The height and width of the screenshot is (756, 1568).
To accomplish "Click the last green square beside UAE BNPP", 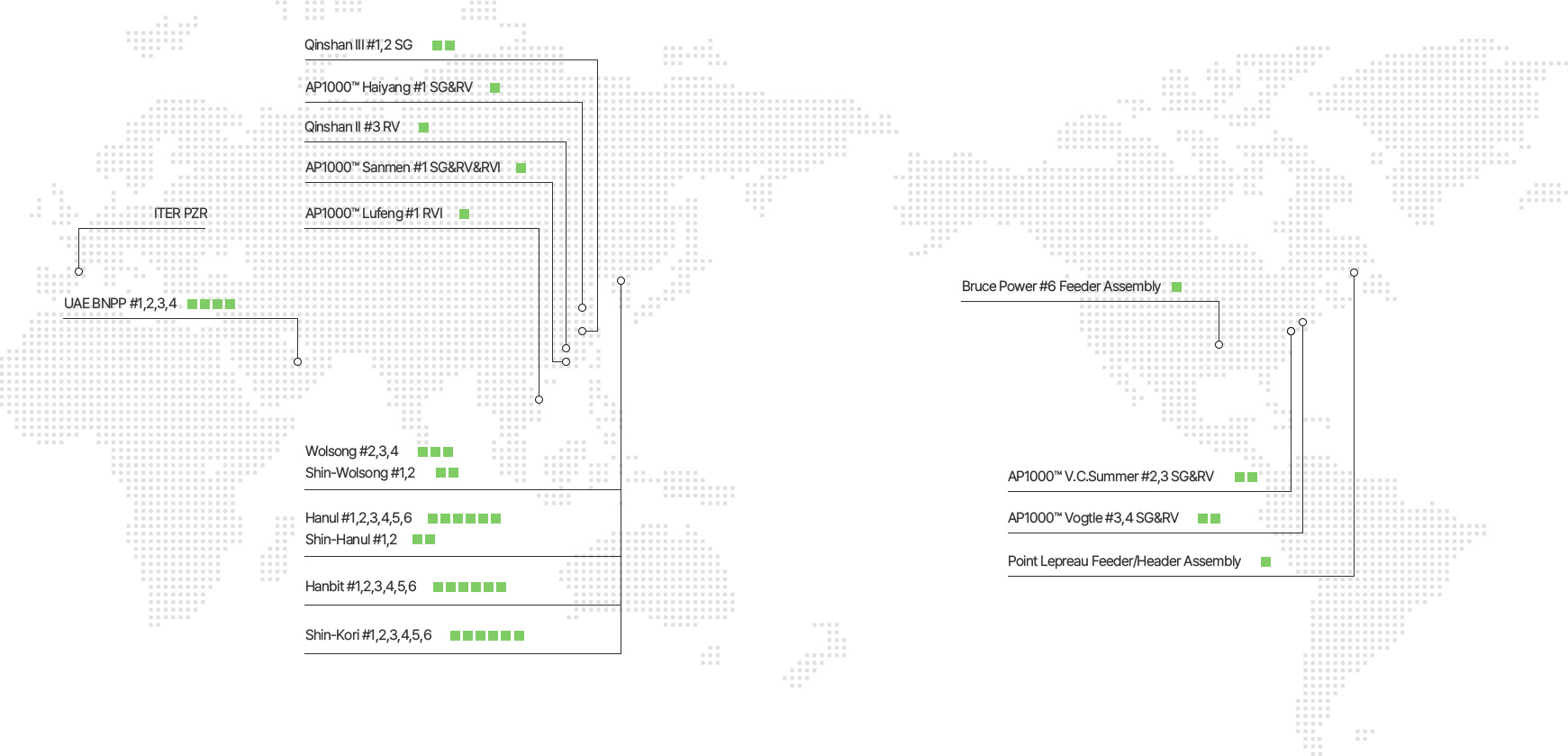I will pyautogui.click(x=230, y=304).
